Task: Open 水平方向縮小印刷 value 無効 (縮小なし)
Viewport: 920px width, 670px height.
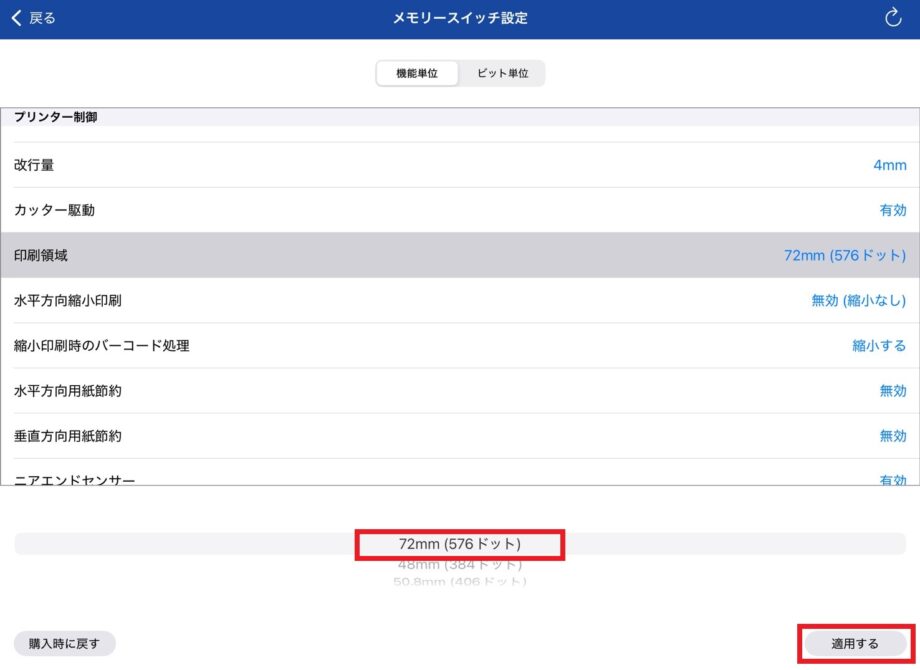Action: pyautogui.click(x=858, y=300)
